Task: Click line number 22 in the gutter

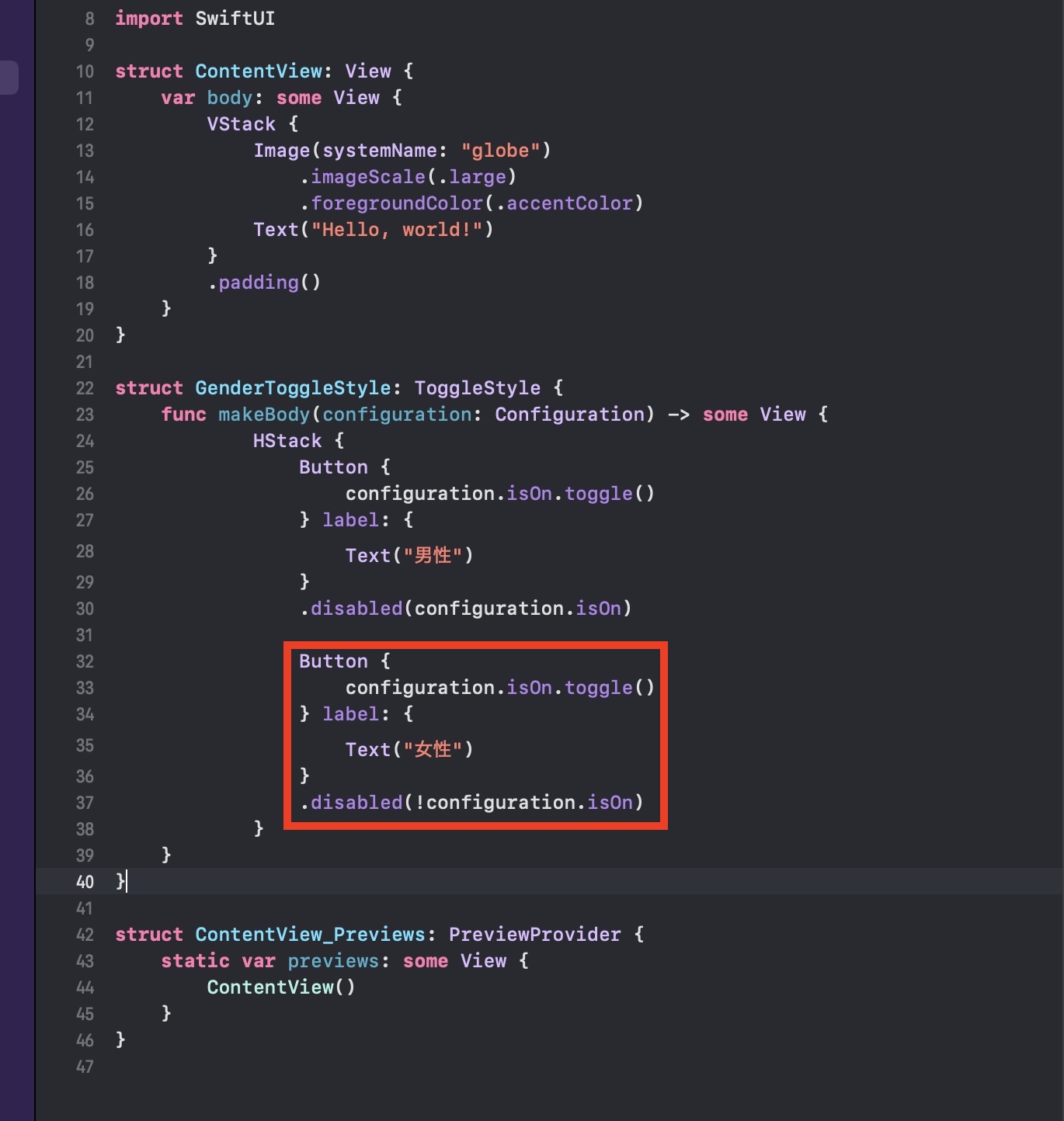Action: (85, 388)
